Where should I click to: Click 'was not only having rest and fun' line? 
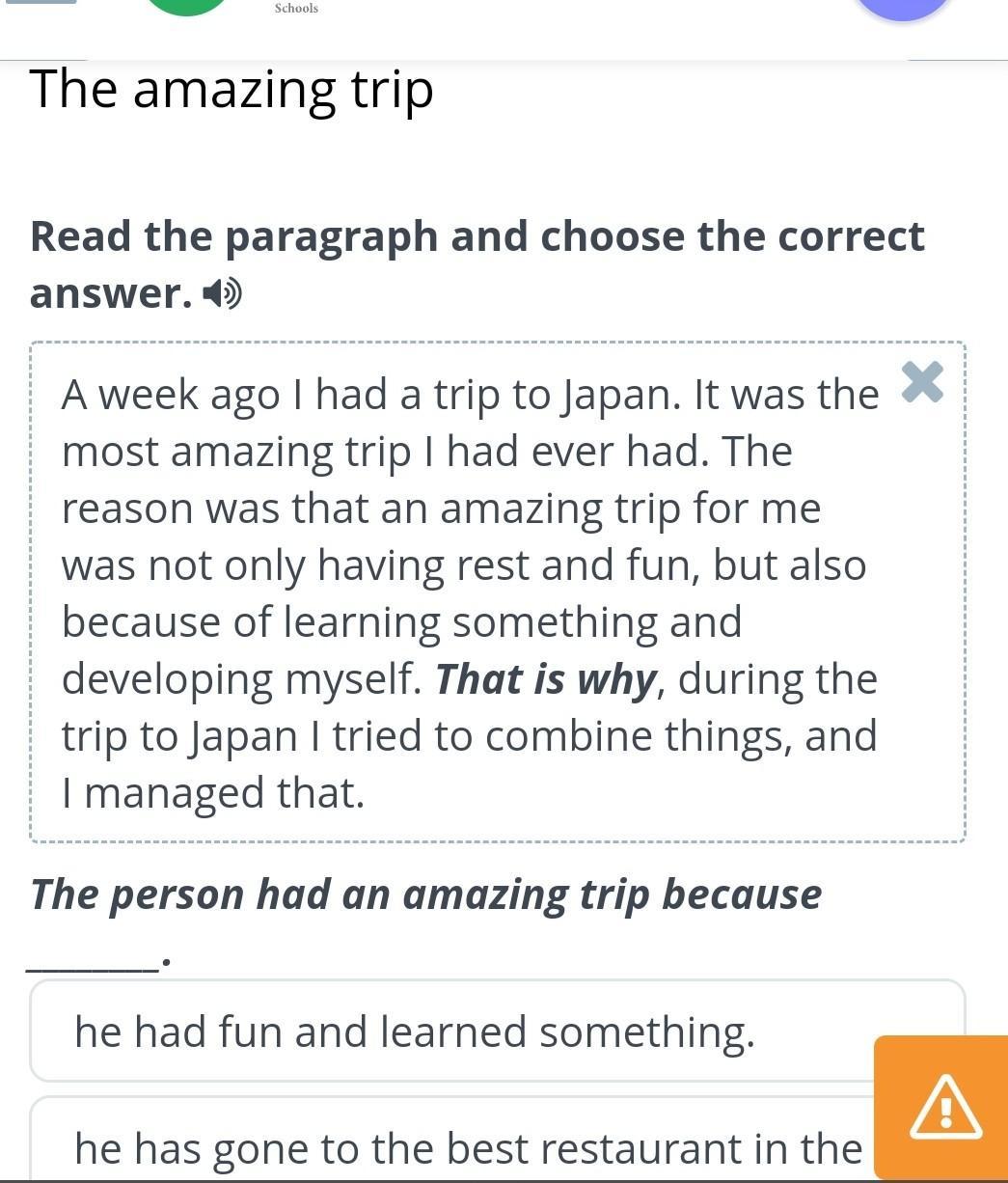[x=463, y=565]
